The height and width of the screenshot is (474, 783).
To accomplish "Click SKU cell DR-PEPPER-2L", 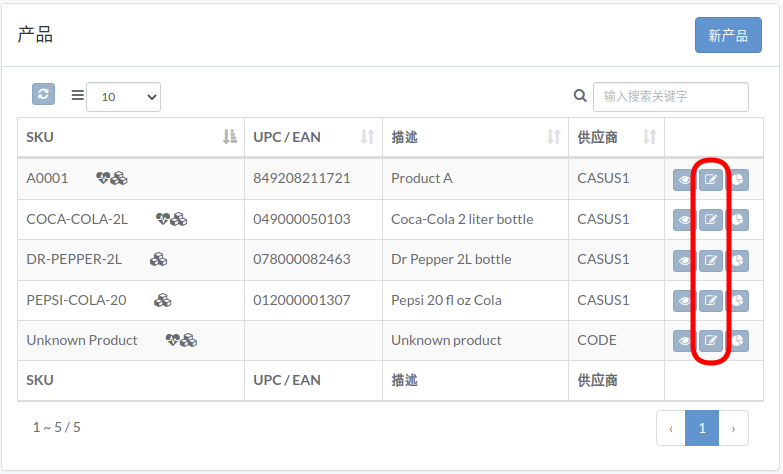I will (74, 259).
